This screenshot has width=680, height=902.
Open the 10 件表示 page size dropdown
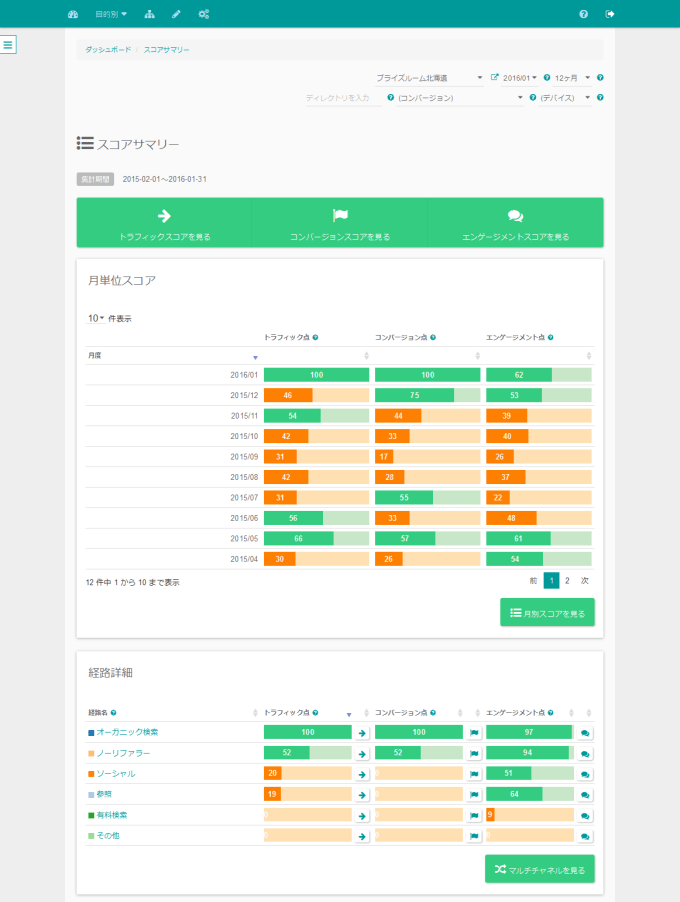coord(96,318)
